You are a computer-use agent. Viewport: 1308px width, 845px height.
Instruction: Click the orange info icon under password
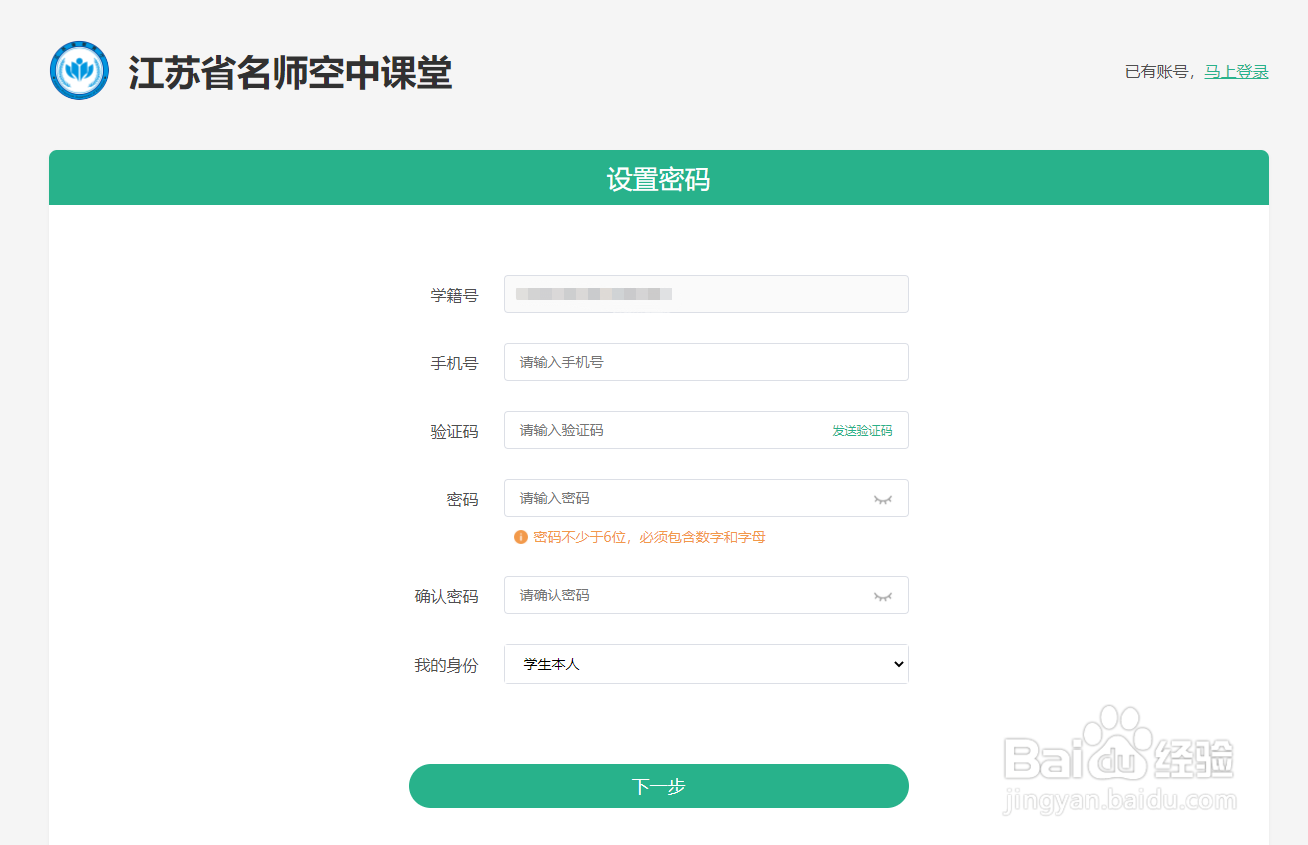click(x=520, y=537)
